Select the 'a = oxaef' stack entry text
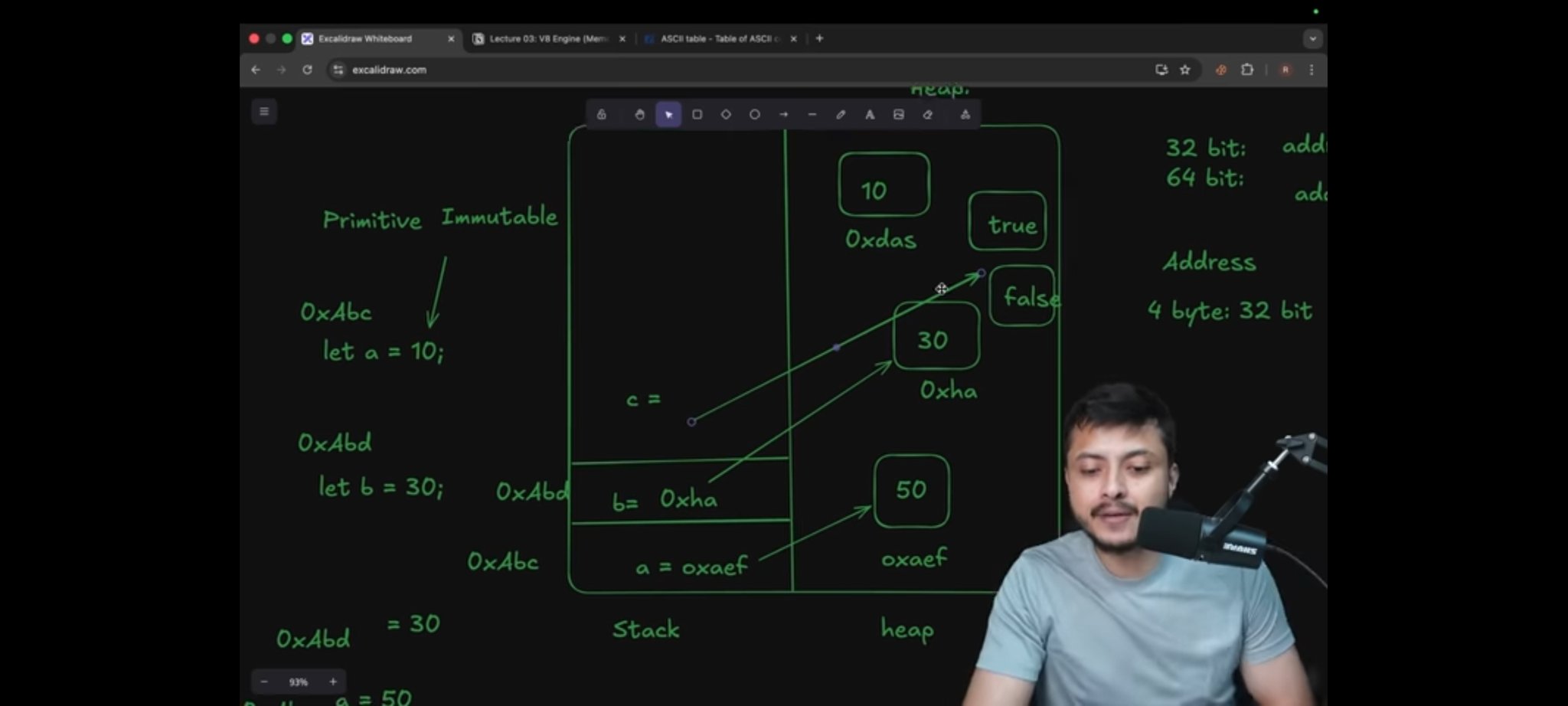The image size is (1568, 706). click(x=691, y=567)
